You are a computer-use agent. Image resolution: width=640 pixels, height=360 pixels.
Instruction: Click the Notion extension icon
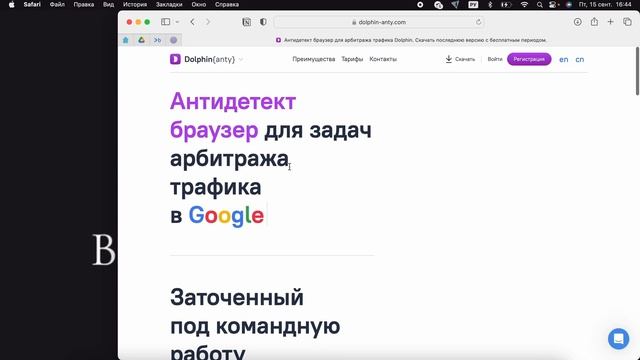click(247, 22)
